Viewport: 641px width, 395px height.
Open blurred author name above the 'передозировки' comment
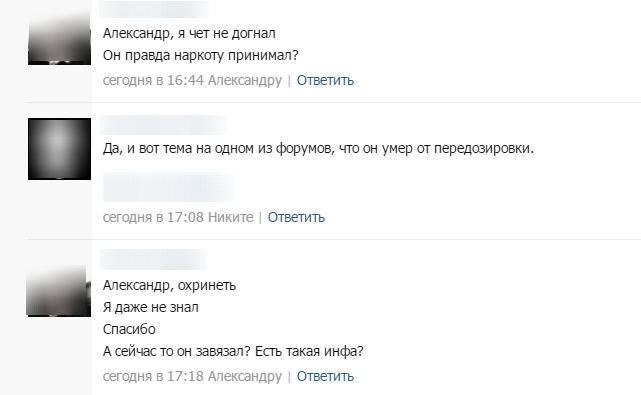point(163,125)
